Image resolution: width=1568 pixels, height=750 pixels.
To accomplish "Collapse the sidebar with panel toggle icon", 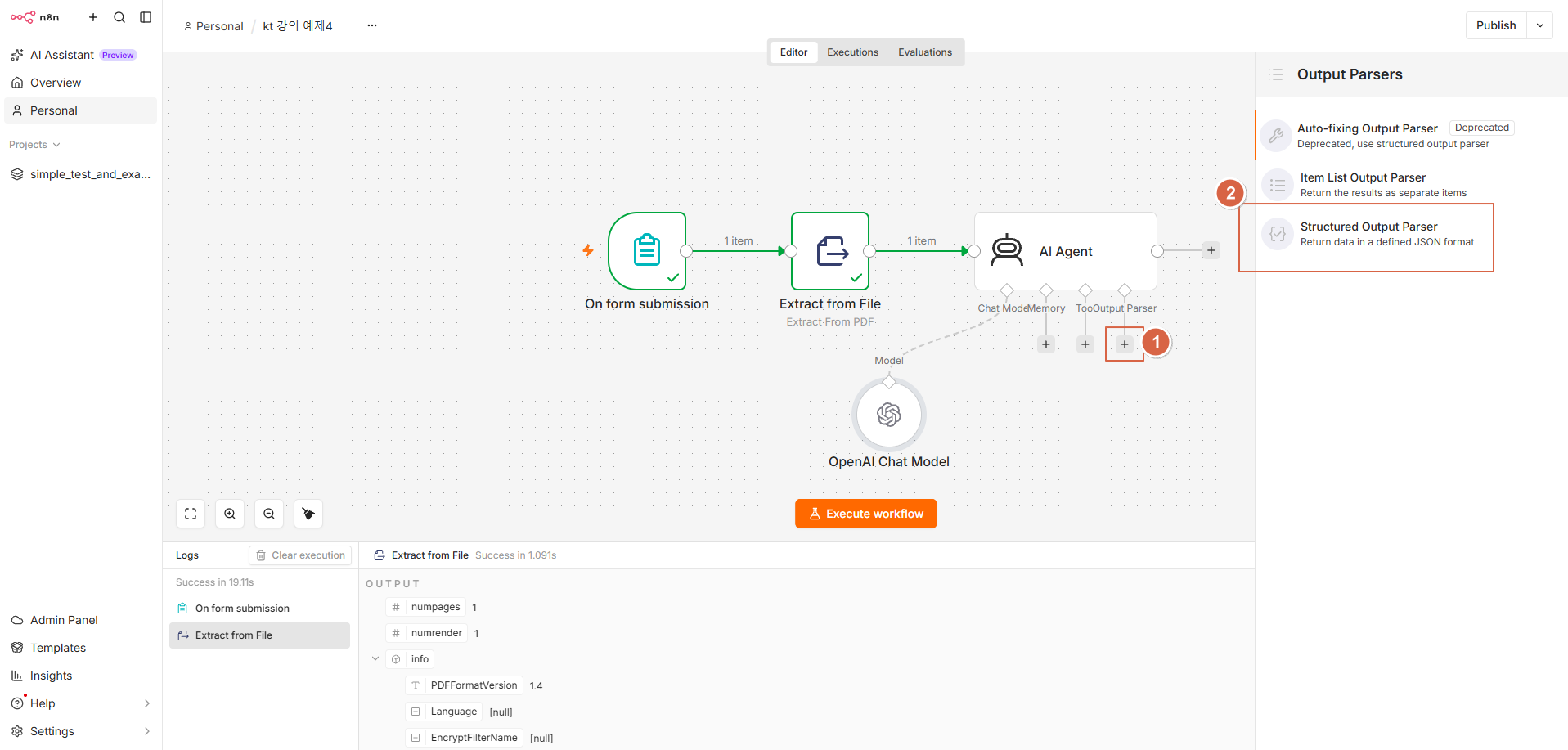I will pos(146,17).
